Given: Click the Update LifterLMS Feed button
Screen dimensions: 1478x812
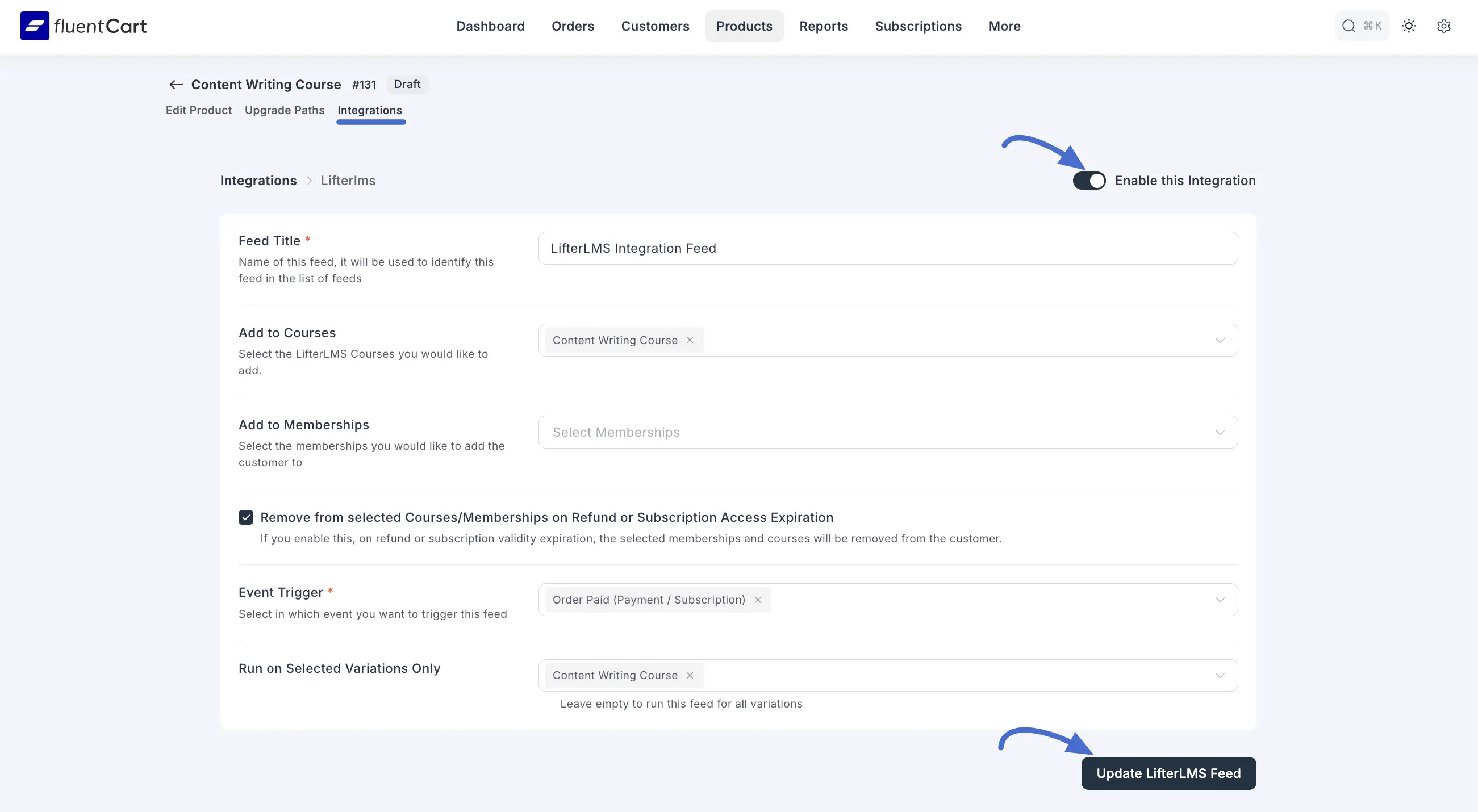Looking at the screenshot, I should (1168, 773).
